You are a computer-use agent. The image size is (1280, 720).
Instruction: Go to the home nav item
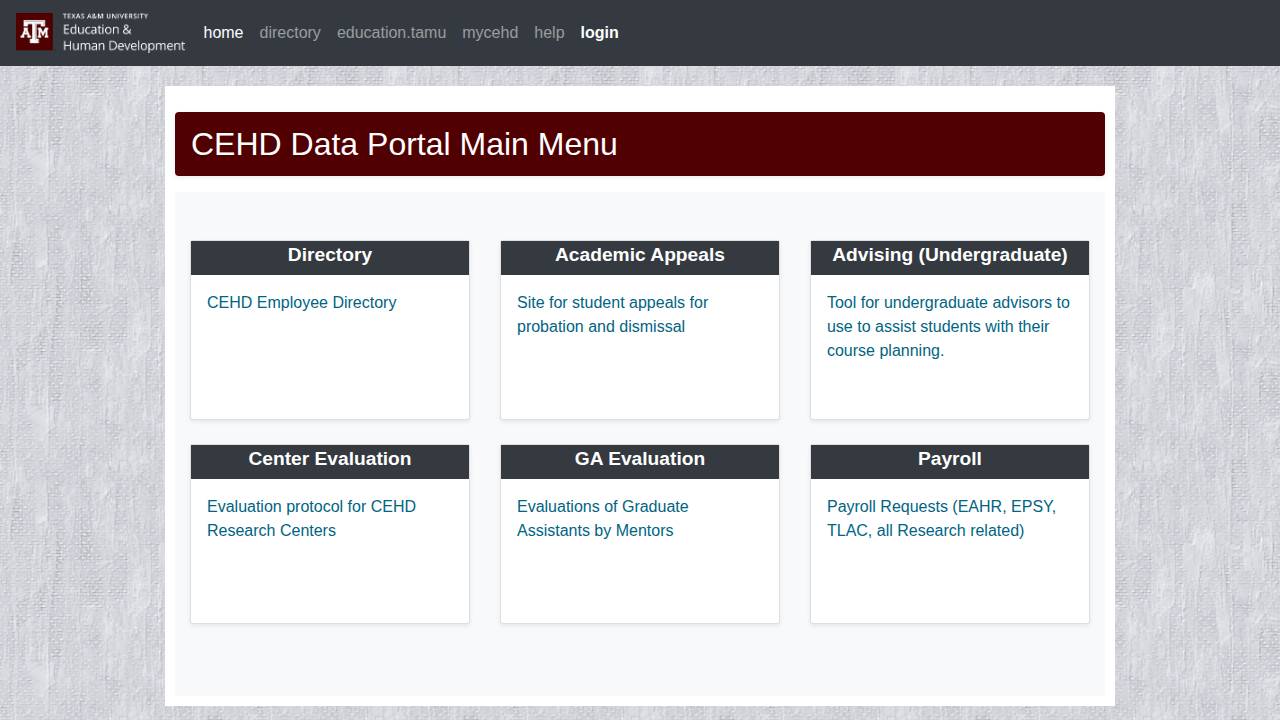point(223,33)
